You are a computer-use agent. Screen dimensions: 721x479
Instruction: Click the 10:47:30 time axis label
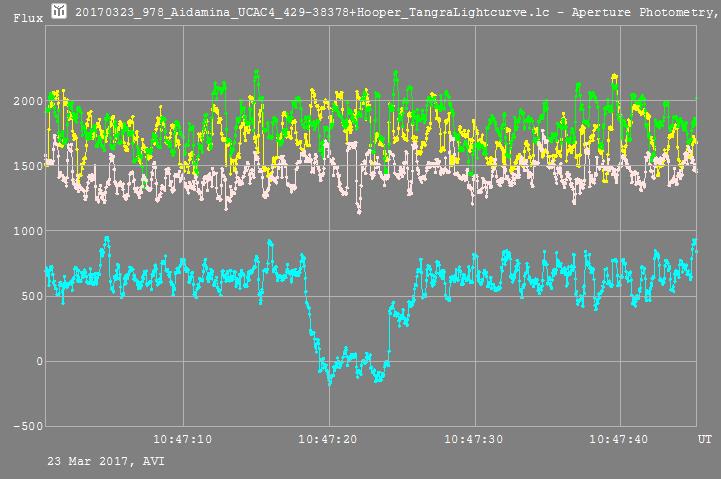(x=473, y=439)
